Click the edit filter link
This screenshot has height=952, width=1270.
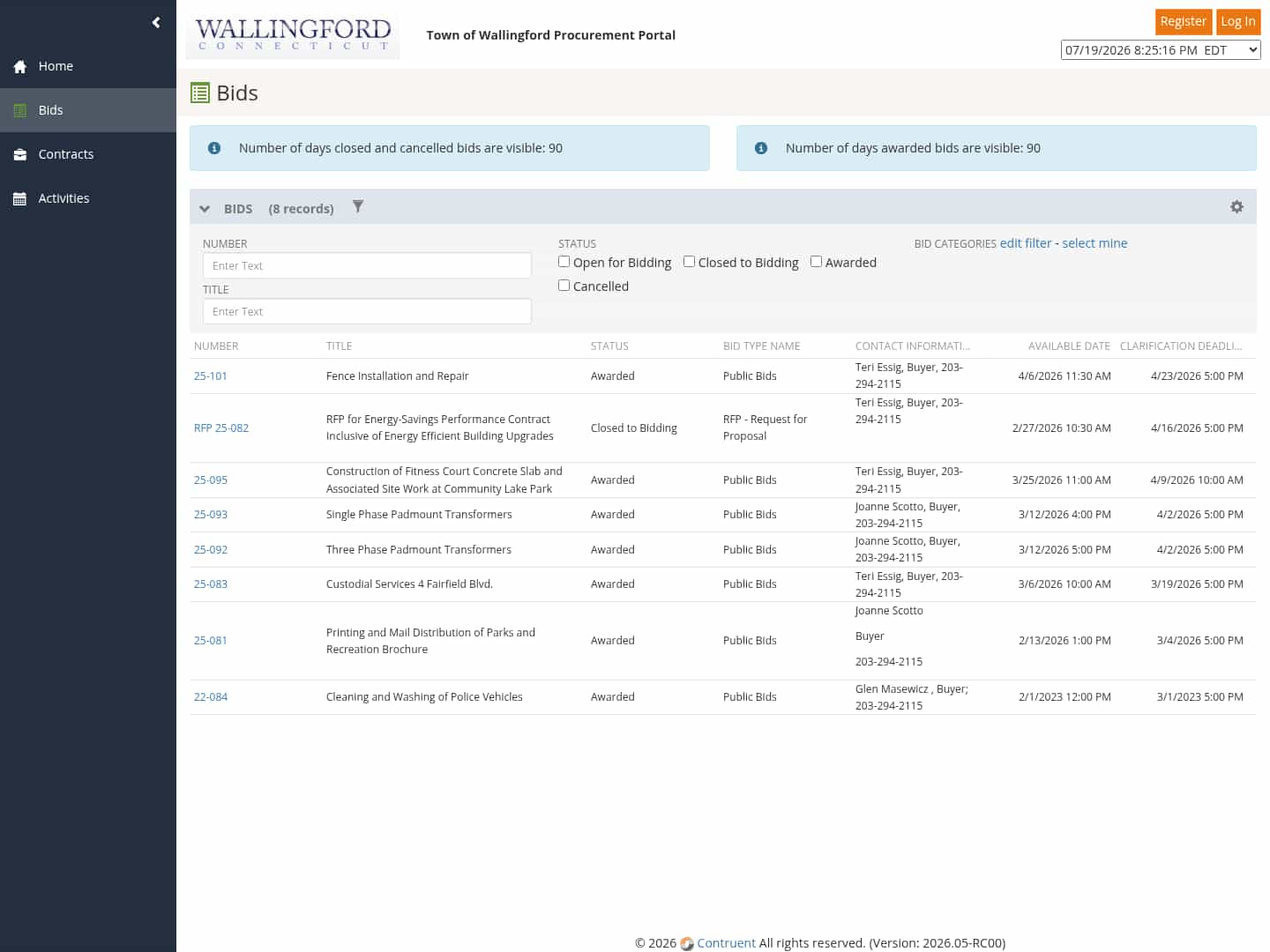coord(1026,243)
